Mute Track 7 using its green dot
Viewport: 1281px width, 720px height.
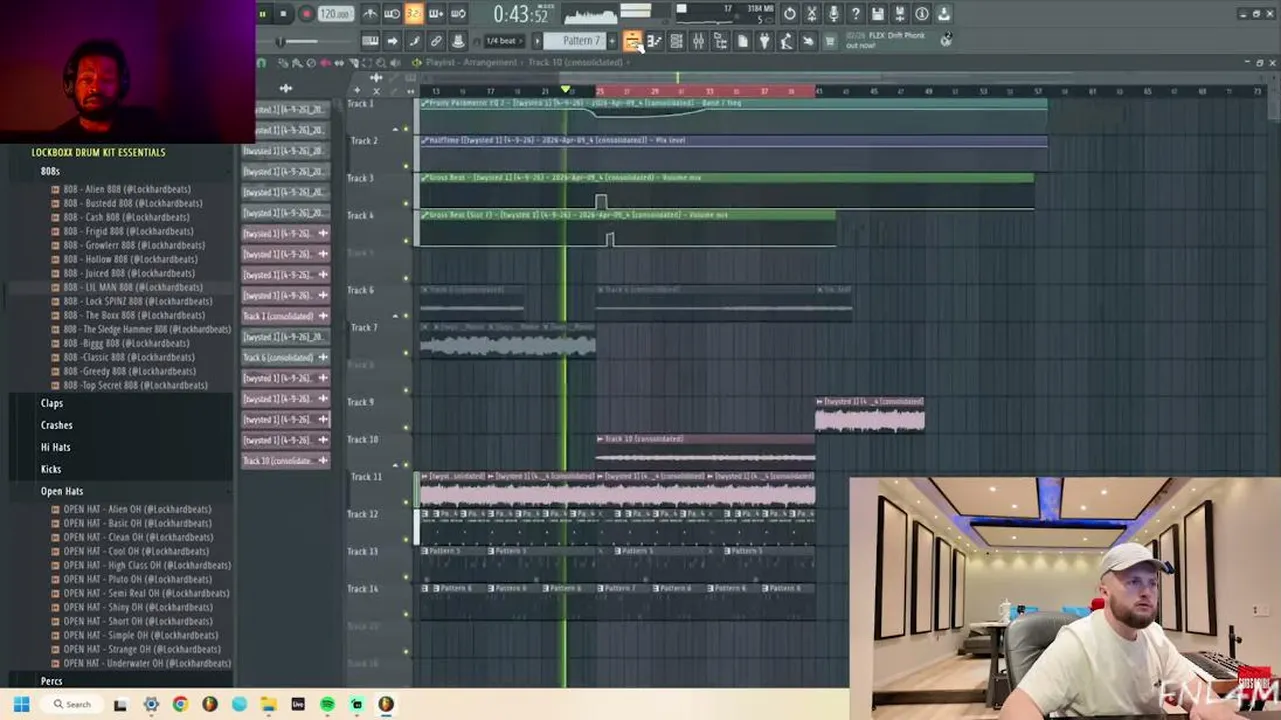click(x=406, y=352)
